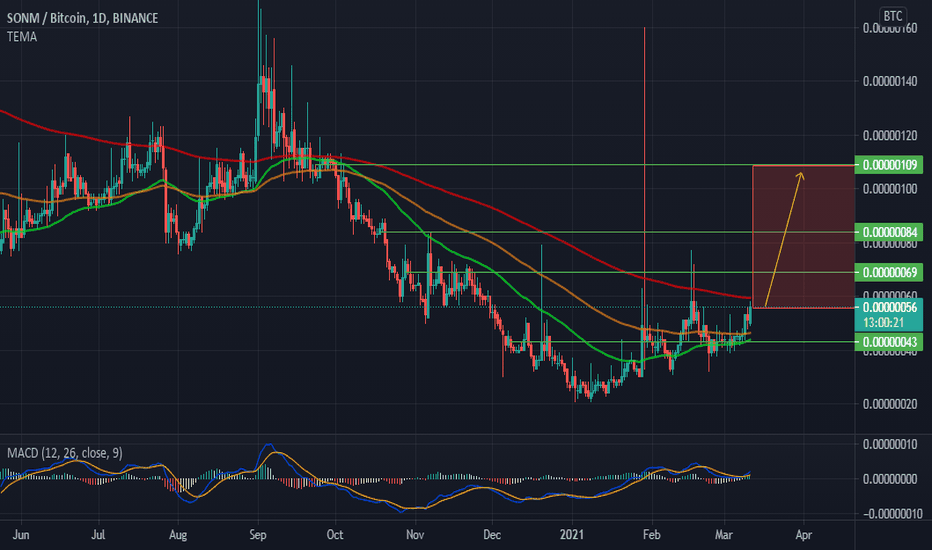Click the TEMA indicator label
Viewport: 932px width, 550px height.
pos(22,37)
